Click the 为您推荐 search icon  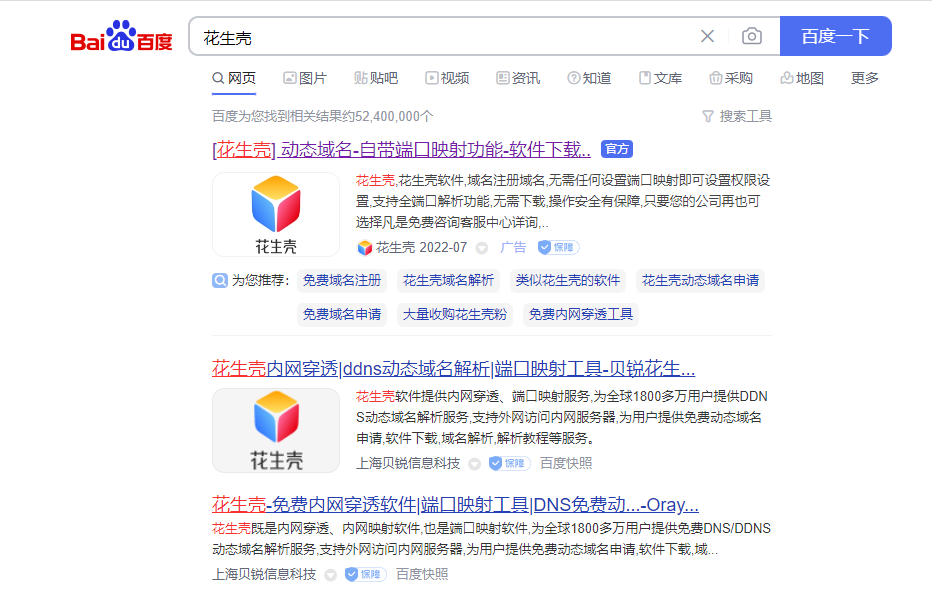point(220,281)
